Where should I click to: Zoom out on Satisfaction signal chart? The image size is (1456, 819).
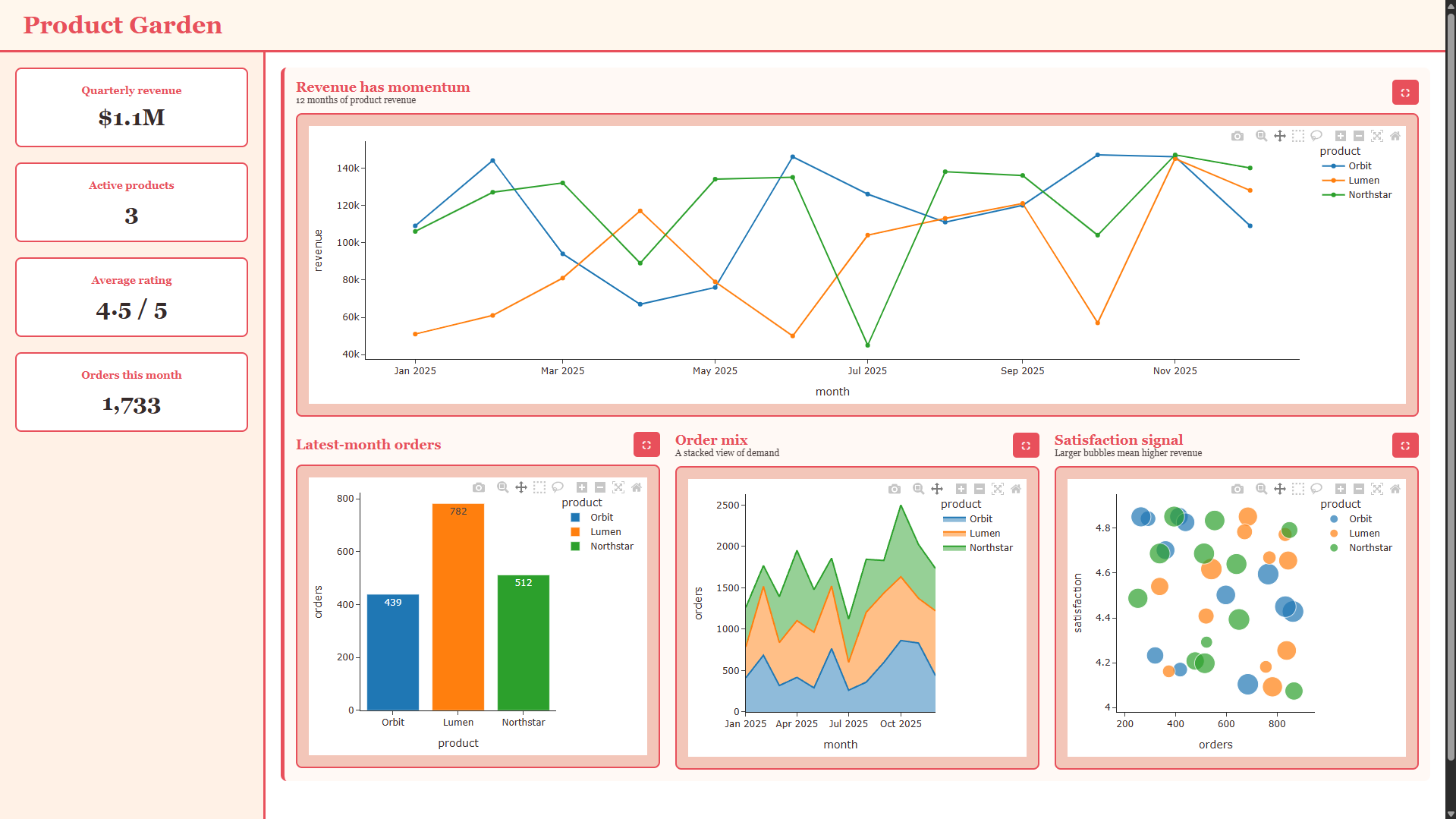[1359, 489]
